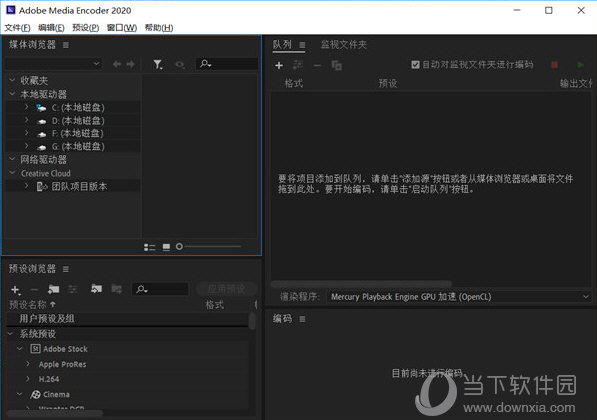Click the Media Browser search field
The height and width of the screenshot is (420, 597).
(227, 64)
